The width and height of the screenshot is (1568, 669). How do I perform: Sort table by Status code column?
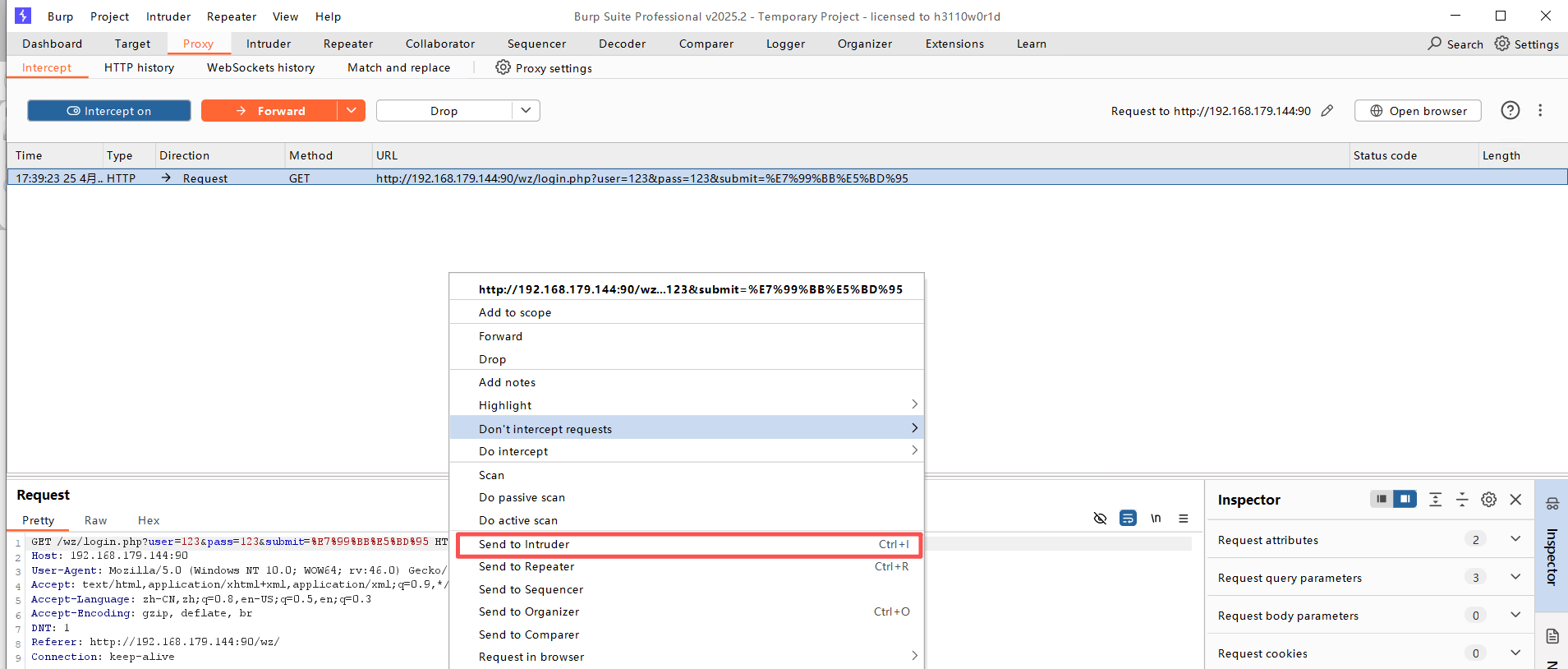[1414, 155]
